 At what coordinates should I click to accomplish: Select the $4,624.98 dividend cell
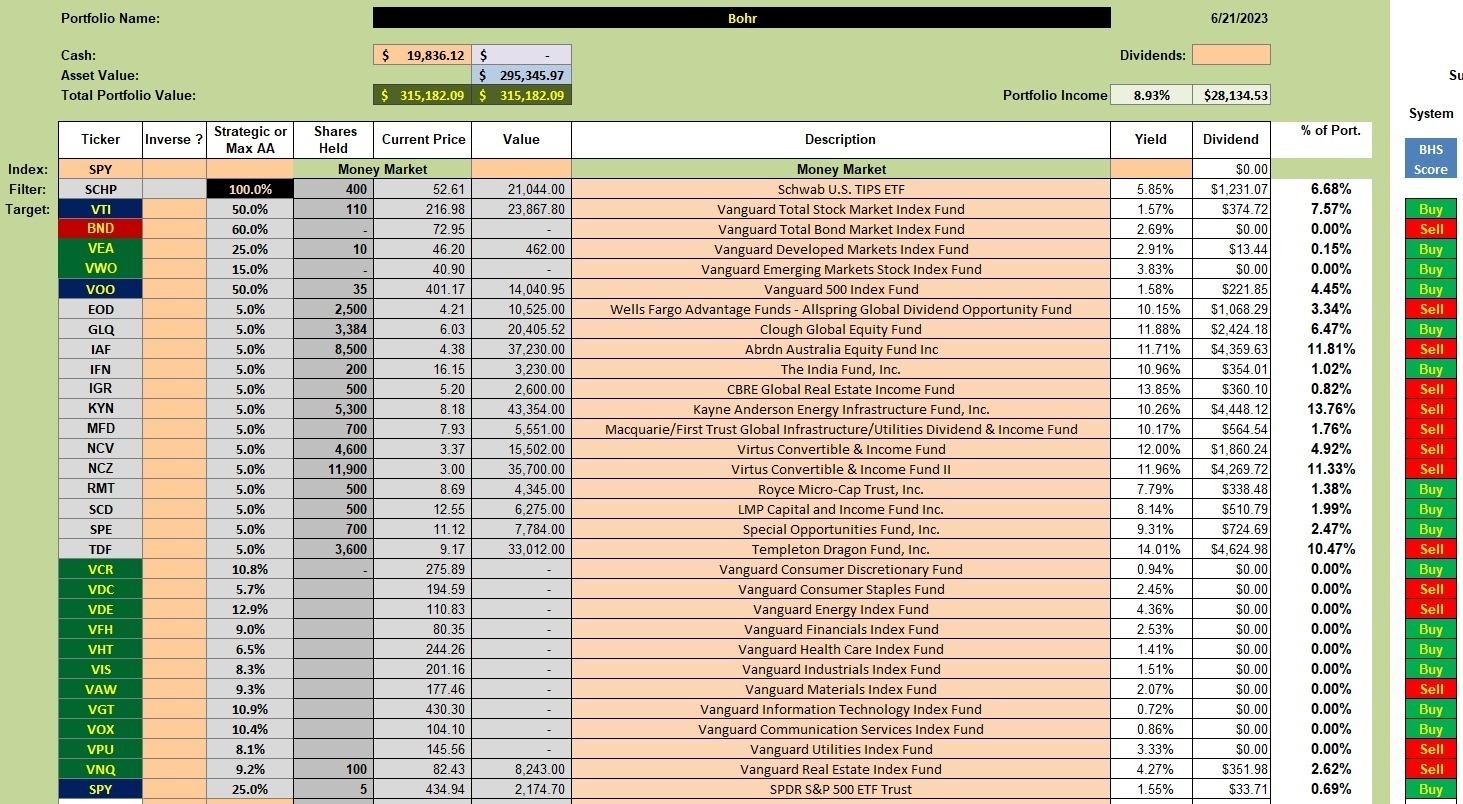1231,549
